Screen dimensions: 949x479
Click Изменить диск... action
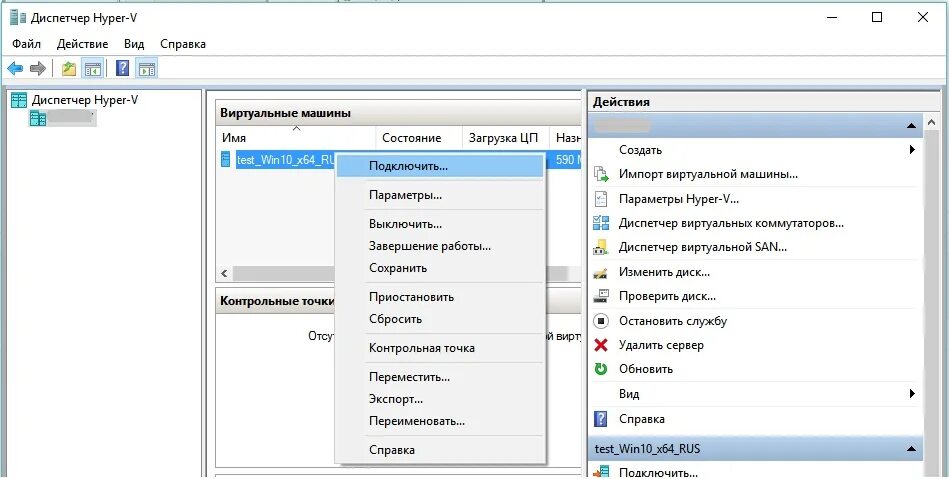[664, 272]
